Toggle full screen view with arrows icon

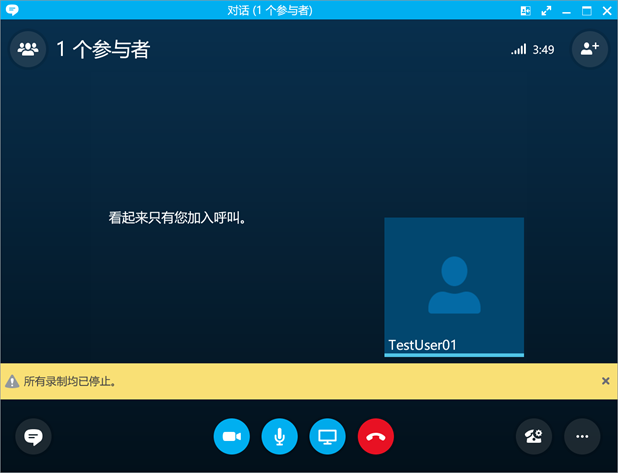(546, 11)
